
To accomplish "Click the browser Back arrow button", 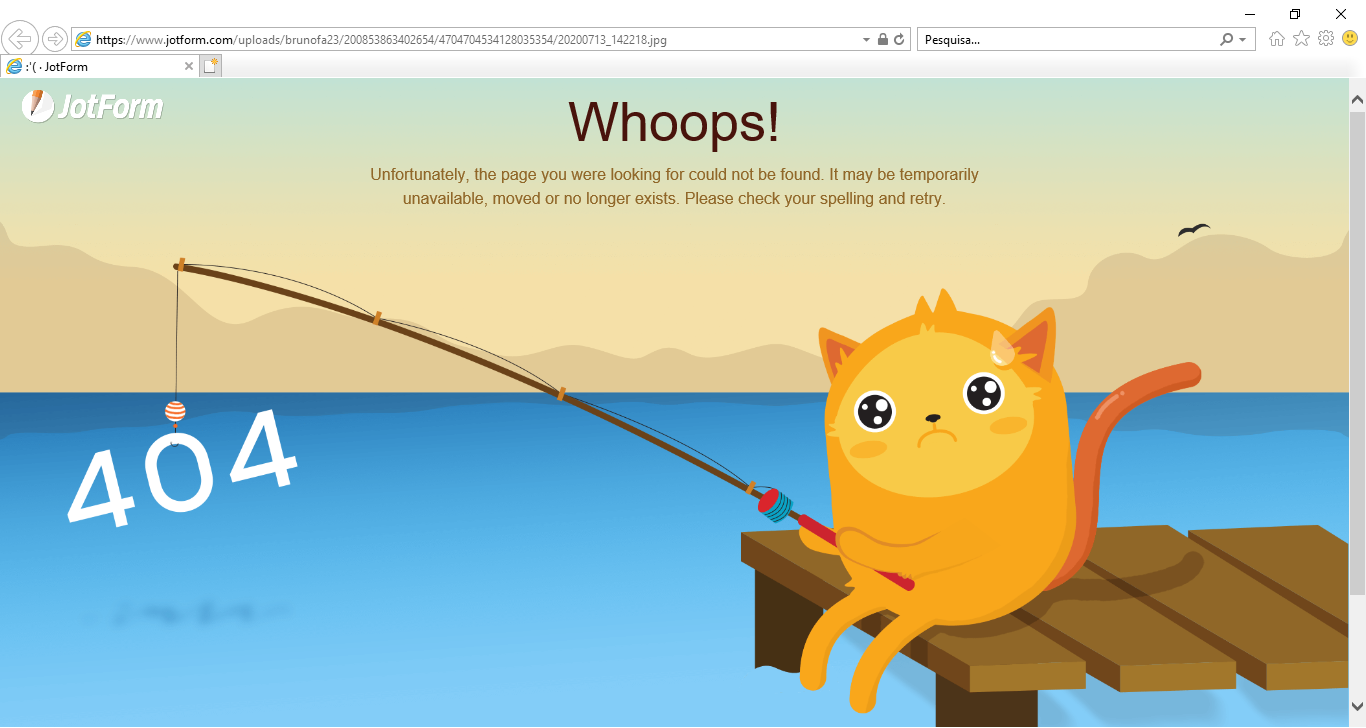I will [x=21, y=39].
